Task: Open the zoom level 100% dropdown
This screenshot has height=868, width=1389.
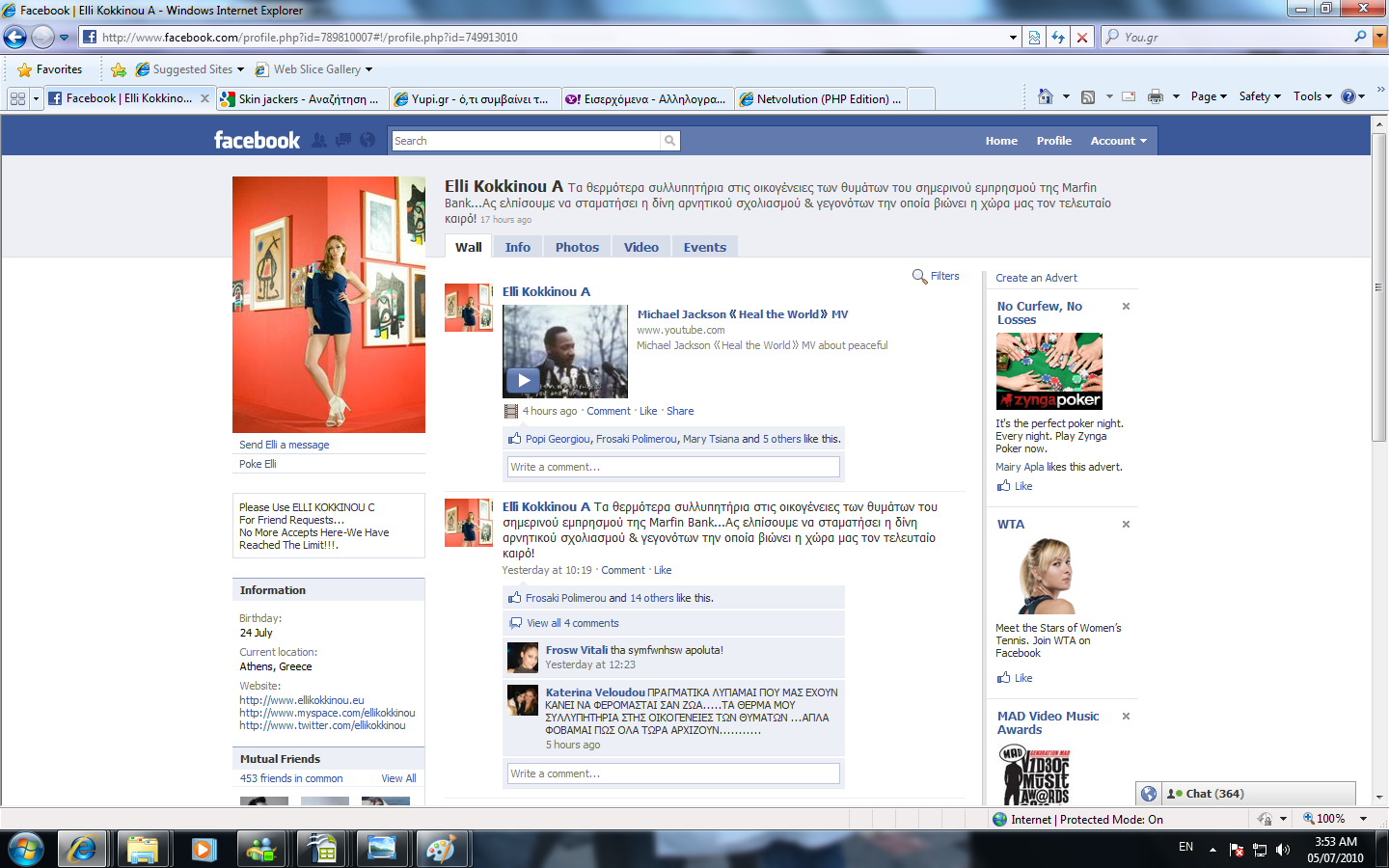Action: tap(1363, 819)
